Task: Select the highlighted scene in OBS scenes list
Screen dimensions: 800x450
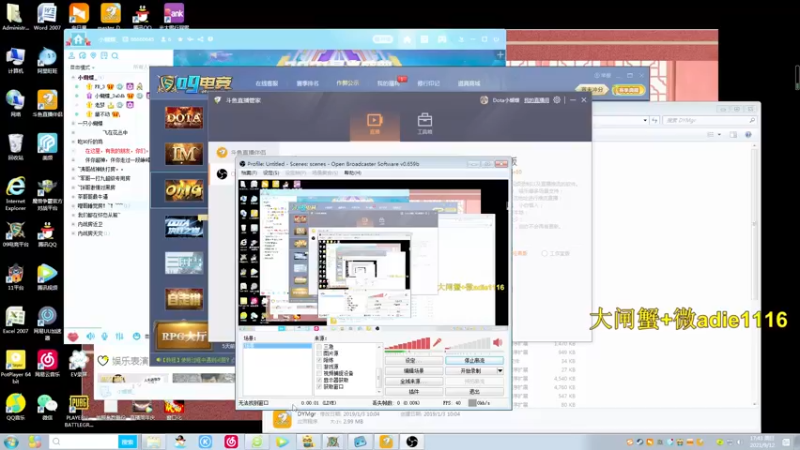Action: click(277, 346)
